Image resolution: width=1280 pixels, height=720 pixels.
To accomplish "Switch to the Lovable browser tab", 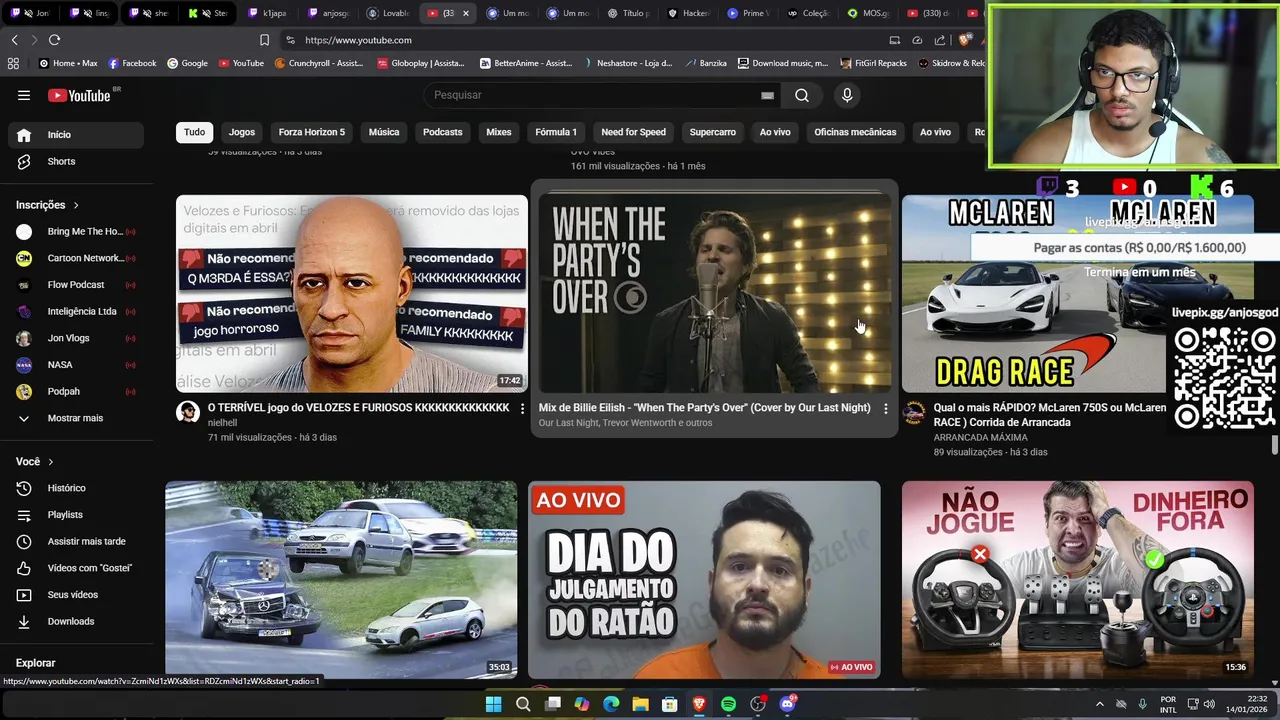I will pos(388,13).
